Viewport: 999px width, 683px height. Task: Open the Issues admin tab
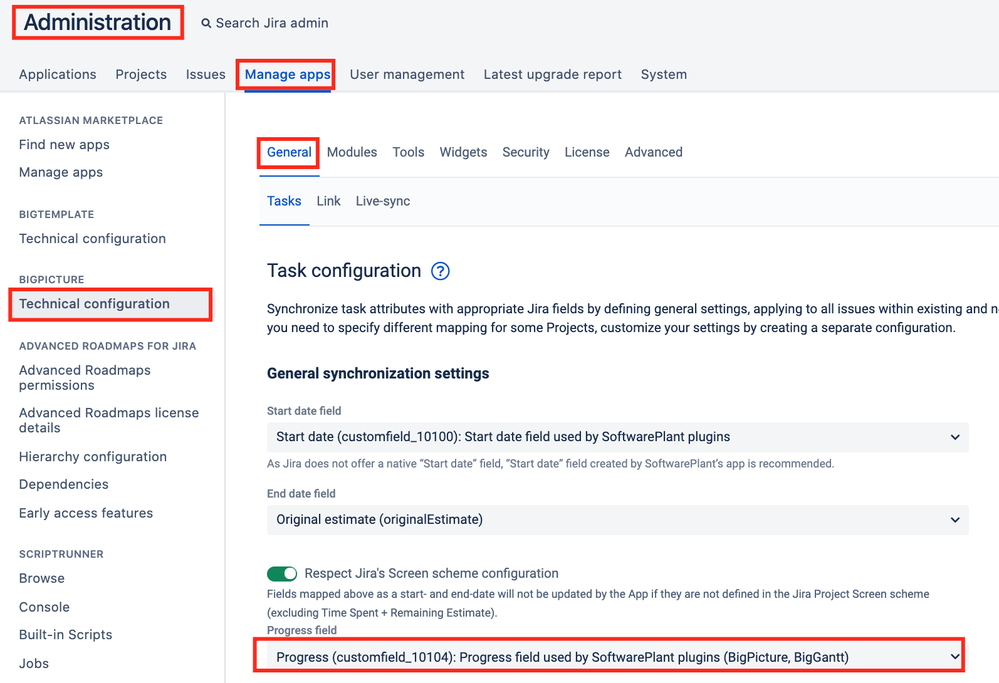205,75
